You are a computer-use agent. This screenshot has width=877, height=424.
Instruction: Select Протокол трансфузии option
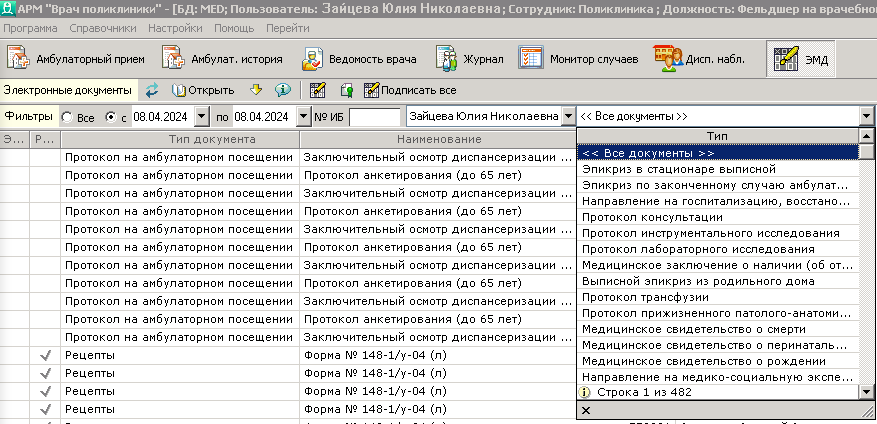click(718, 297)
